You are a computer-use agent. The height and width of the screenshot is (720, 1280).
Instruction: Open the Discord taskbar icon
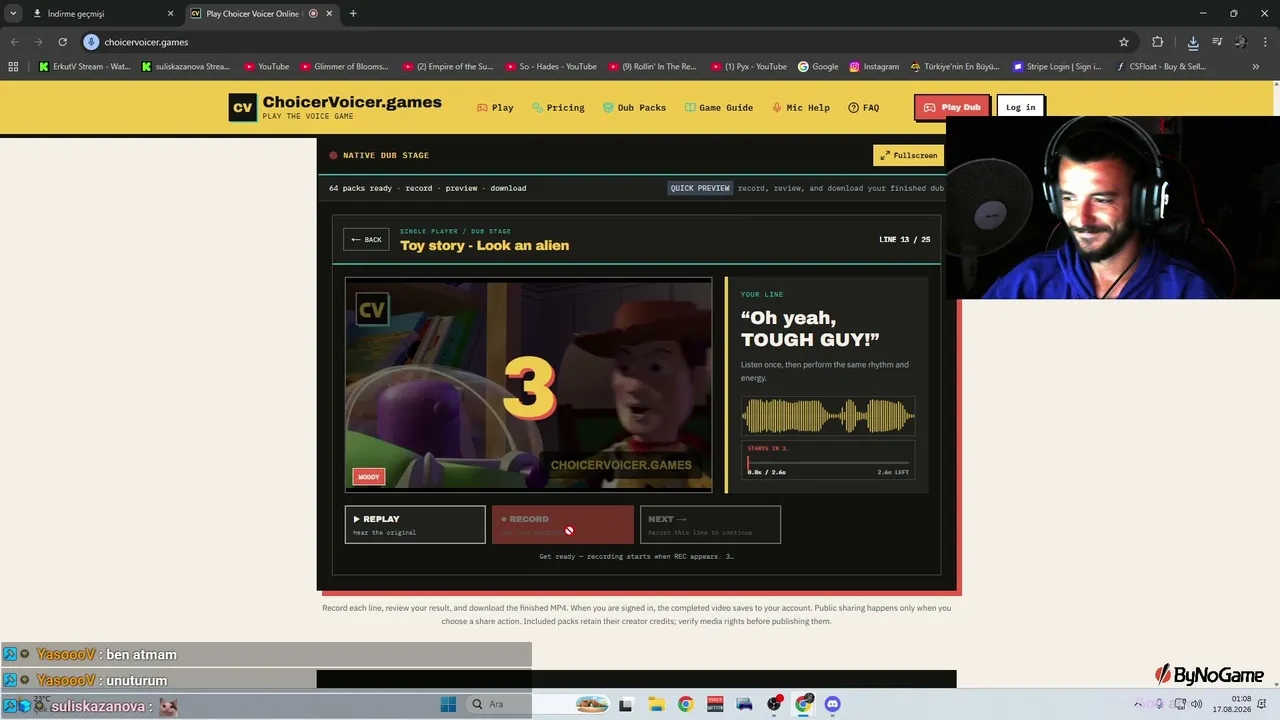click(x=832, y=704)
